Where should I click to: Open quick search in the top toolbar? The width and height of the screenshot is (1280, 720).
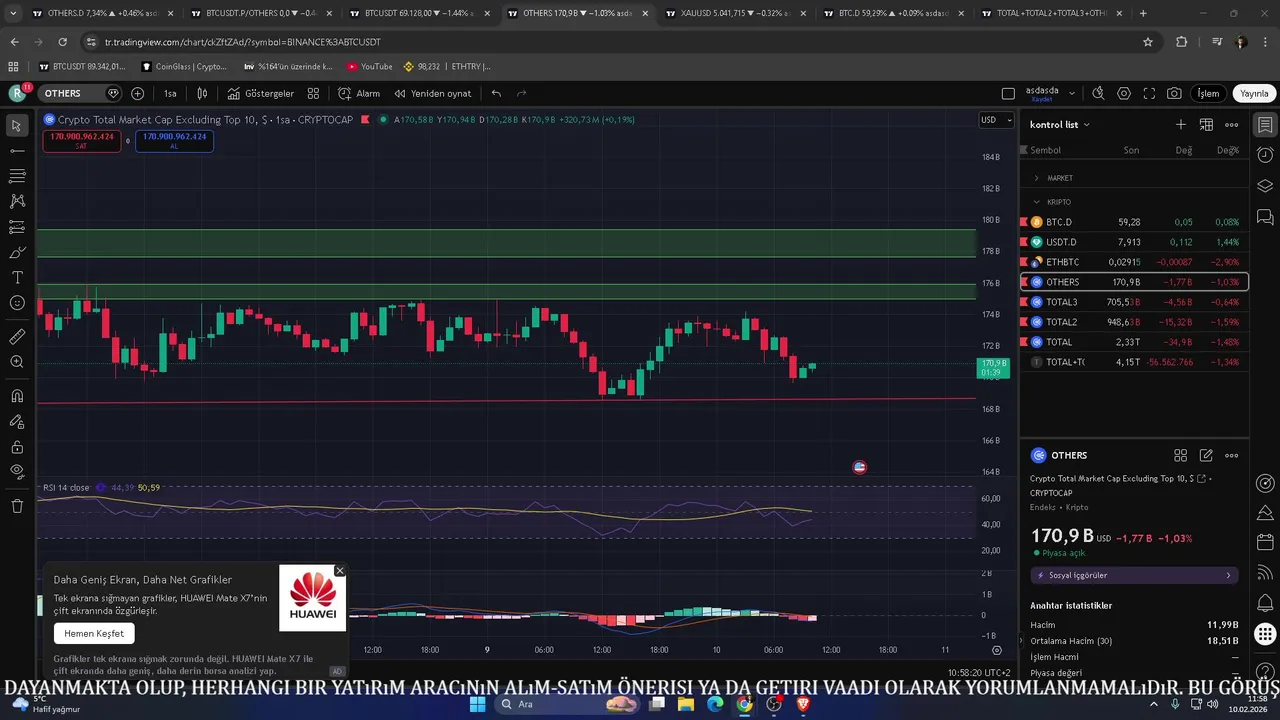point(1098,93)
